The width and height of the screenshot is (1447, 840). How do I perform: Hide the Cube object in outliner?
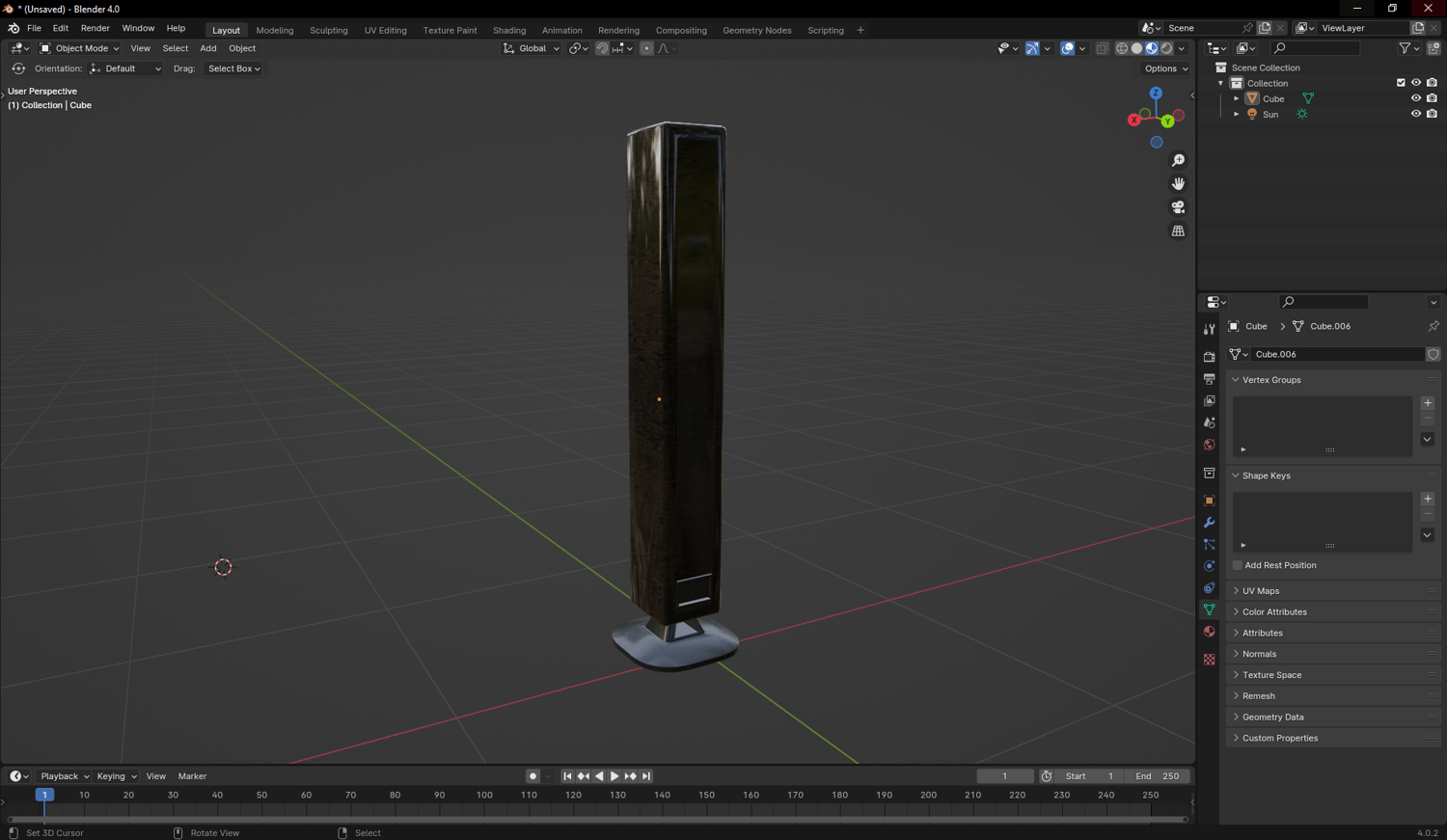click(x=1415, y=98)
